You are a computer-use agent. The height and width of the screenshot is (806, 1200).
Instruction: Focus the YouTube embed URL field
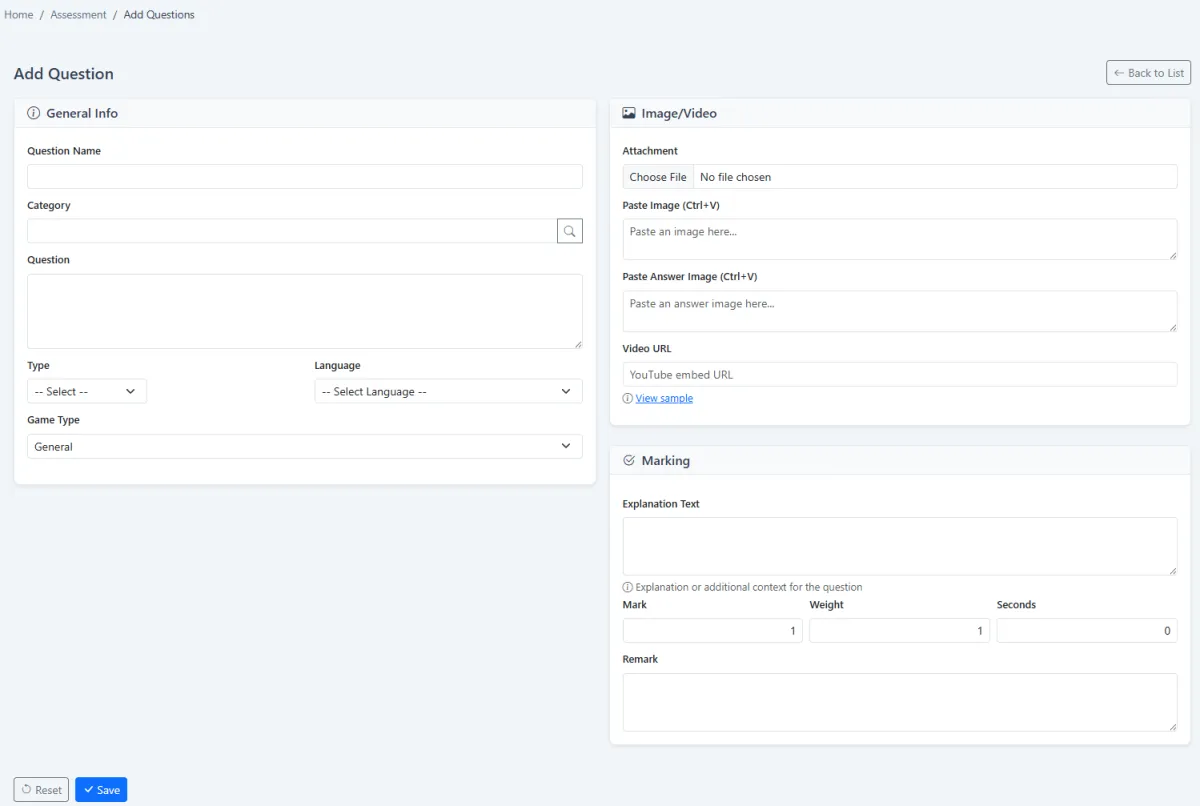pos(900,375)
